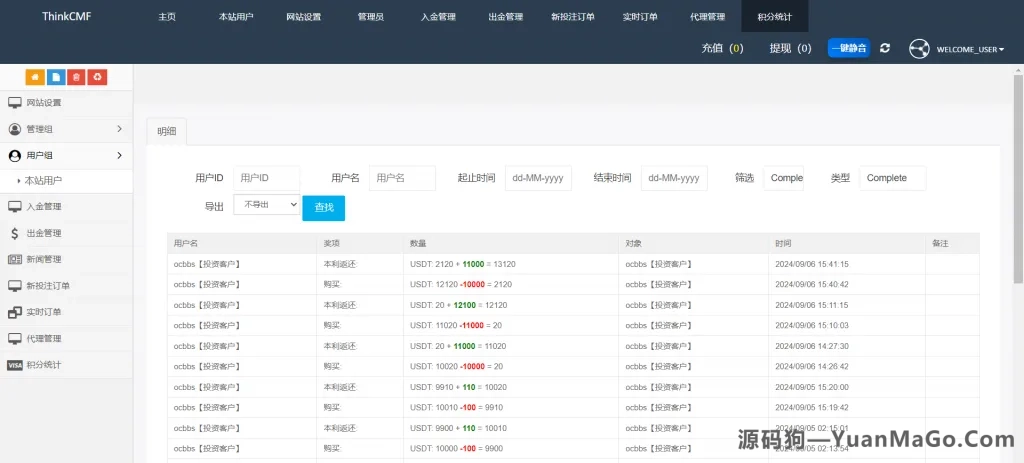Click the 充值 (0) header link
Viewport: 1024px width, 463px height.
point(722,48)
